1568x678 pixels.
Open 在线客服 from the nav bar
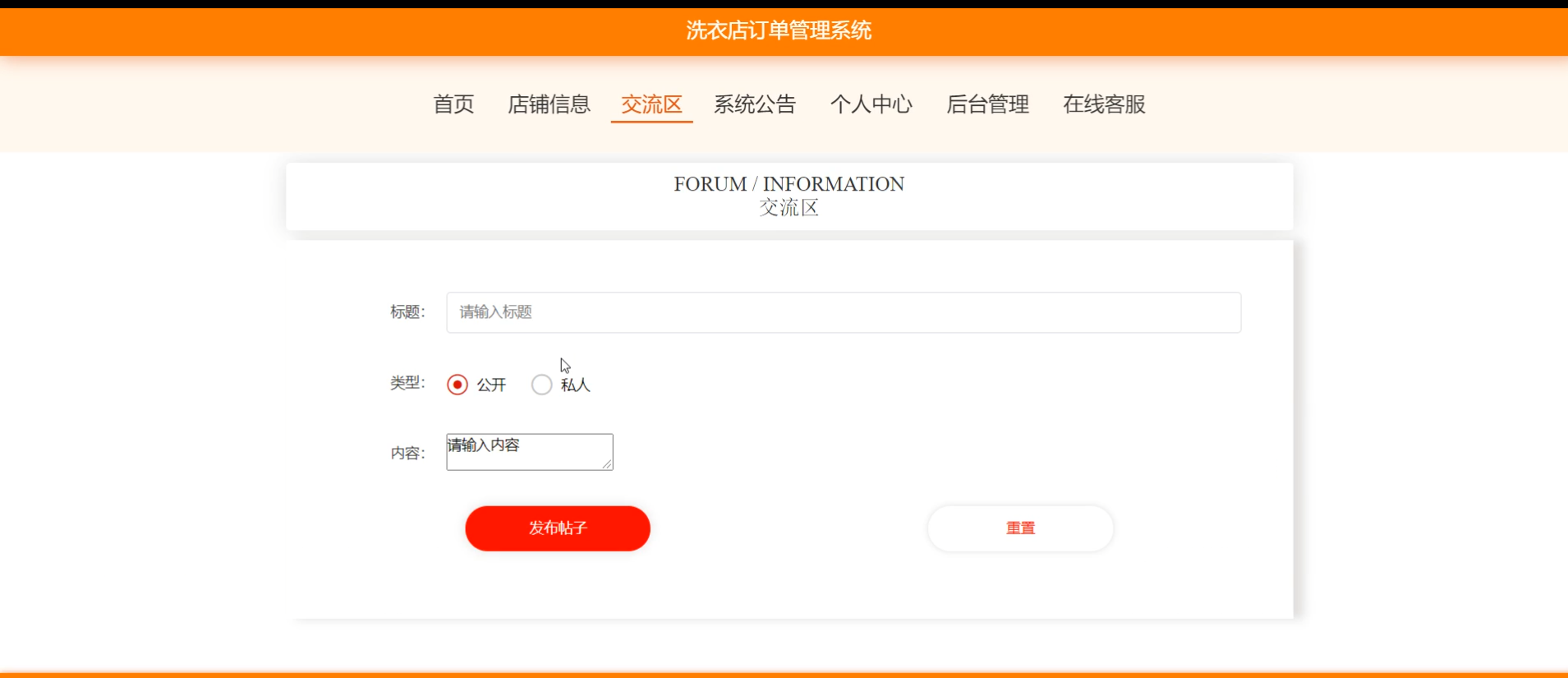pos(1104,104)
